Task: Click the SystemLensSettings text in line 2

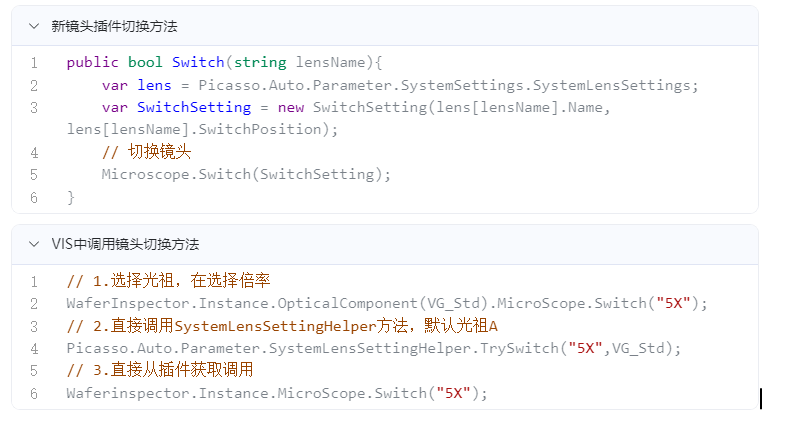Action: tap(611, 85)
